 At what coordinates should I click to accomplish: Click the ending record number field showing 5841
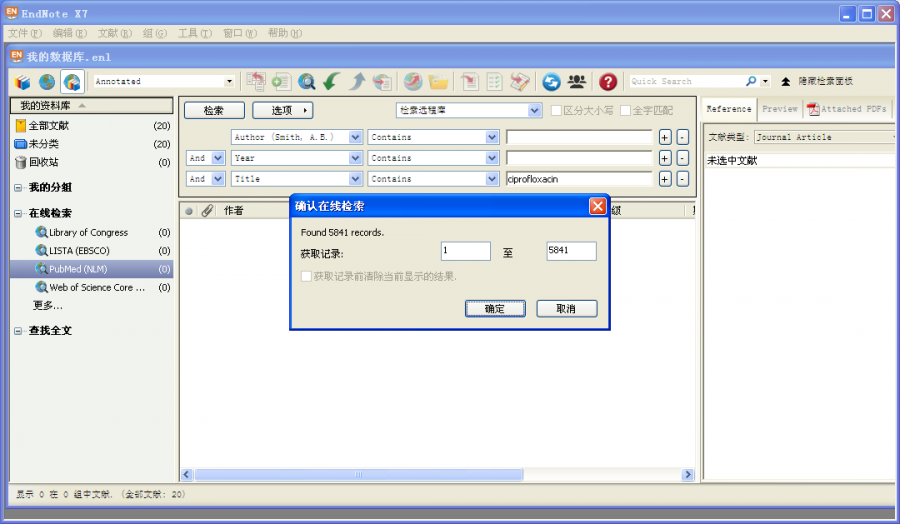pos(571,251)
